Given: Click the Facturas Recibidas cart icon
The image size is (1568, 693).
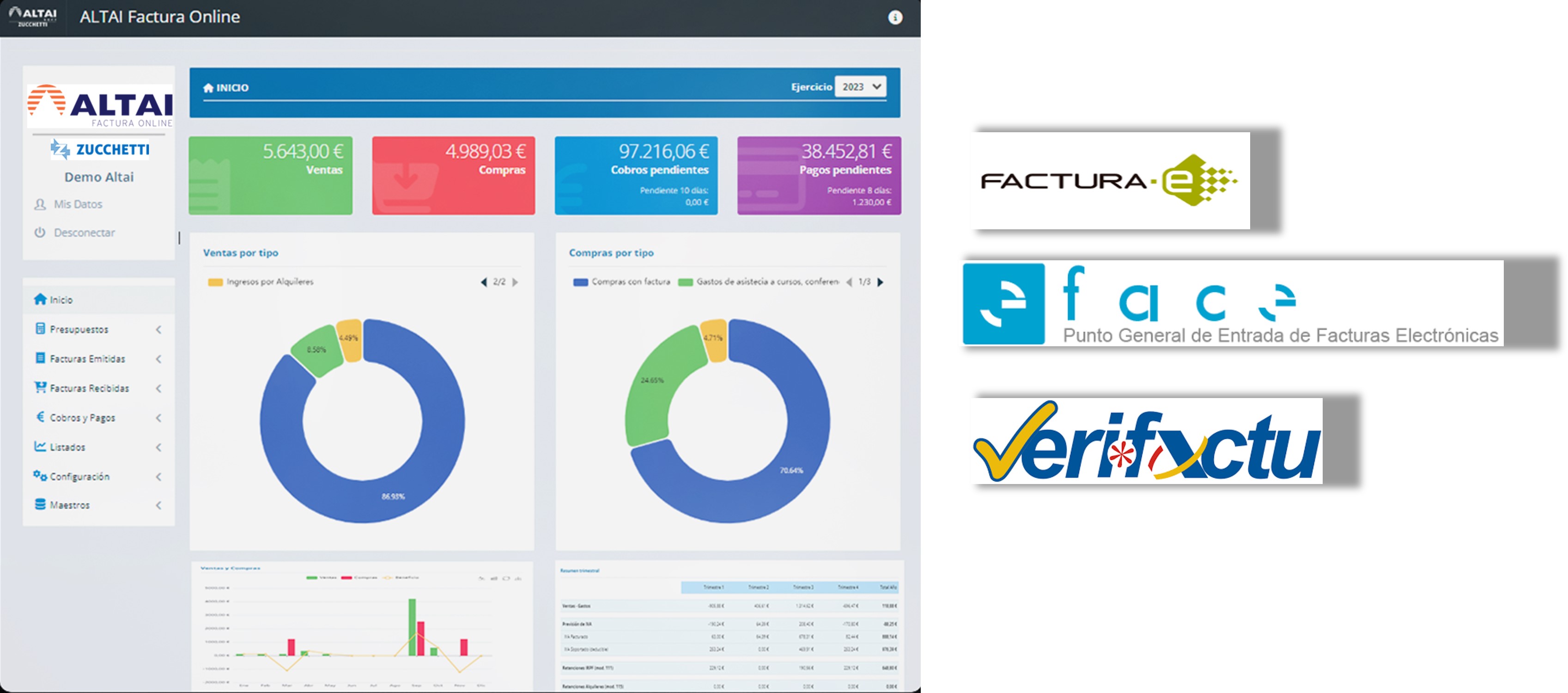Looking at the screenshot, I should coord(40,387).
